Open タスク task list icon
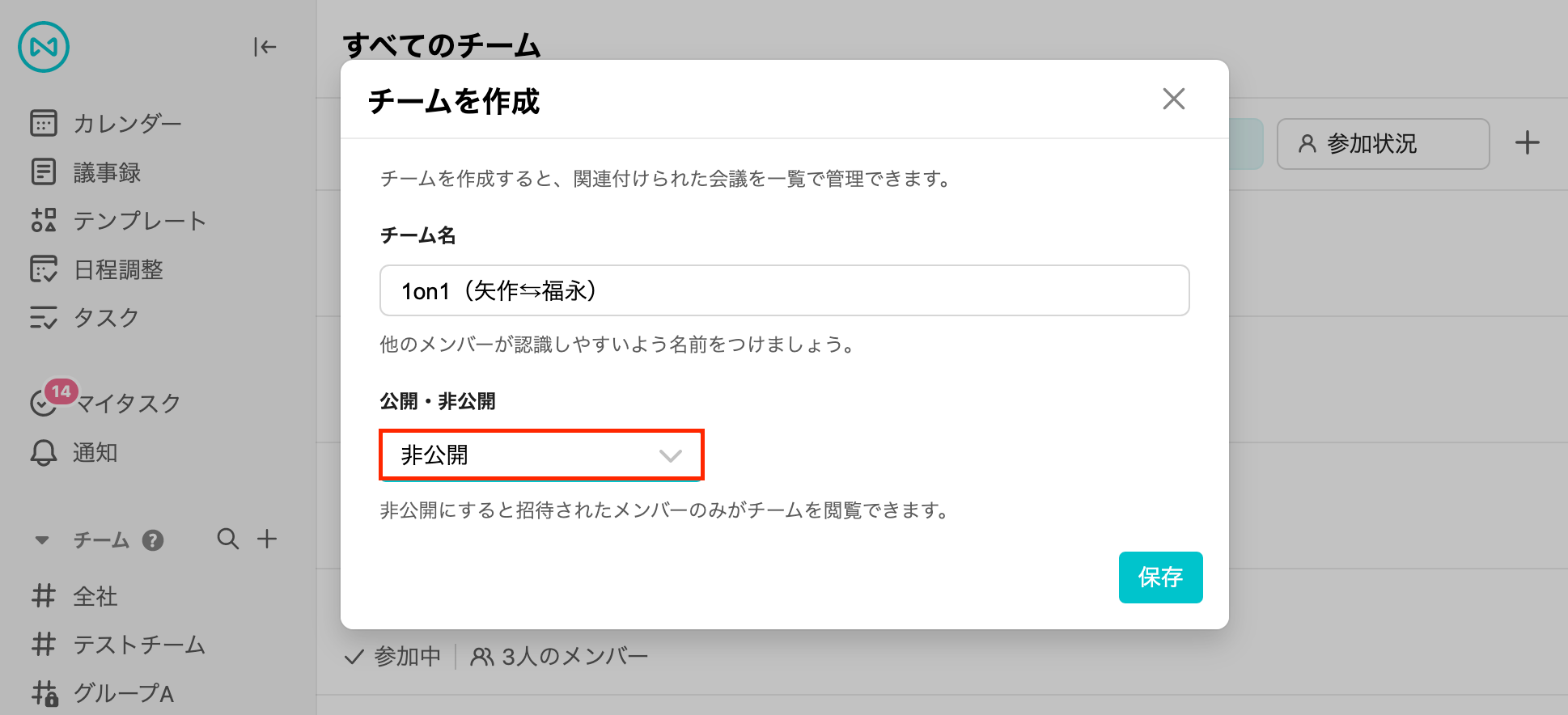 (44, 318)
